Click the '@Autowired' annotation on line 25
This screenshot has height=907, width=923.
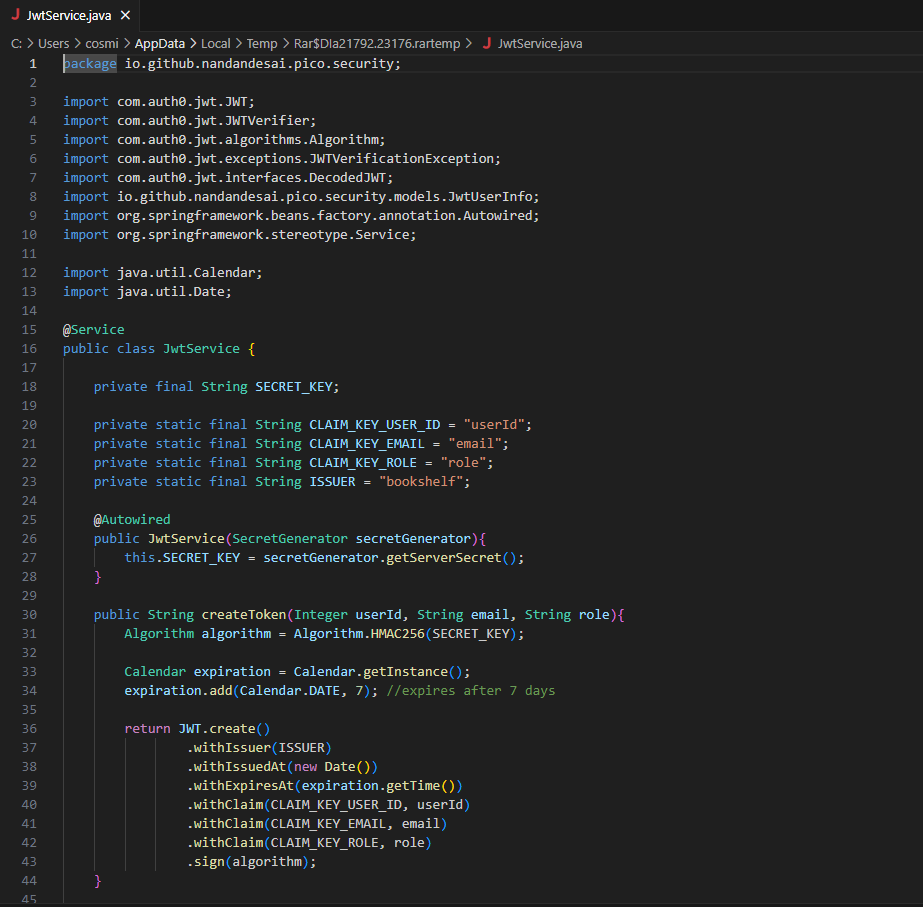click(x=132, y=520)
